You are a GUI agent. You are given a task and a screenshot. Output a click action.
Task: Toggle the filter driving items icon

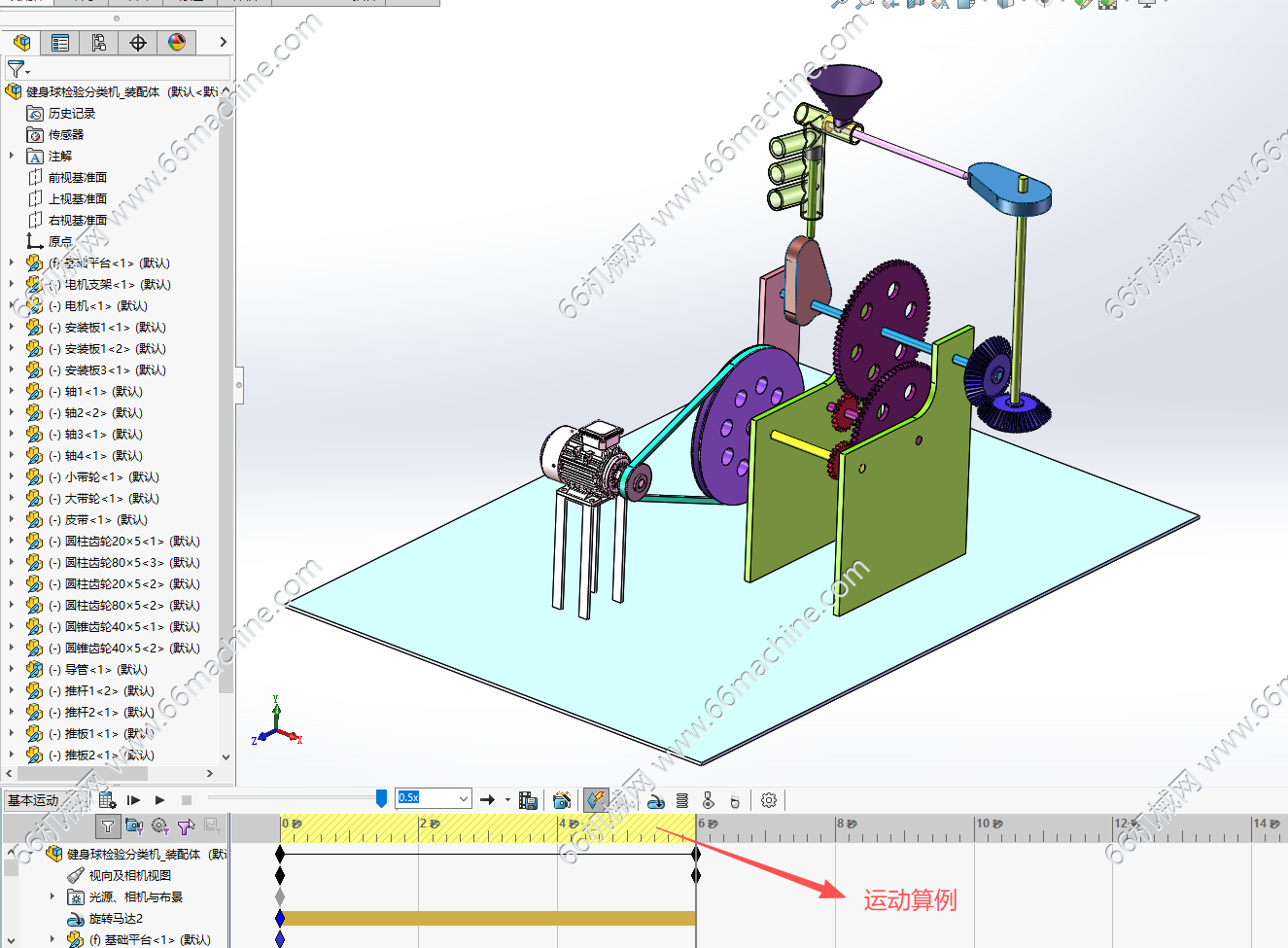pos(160,826)
